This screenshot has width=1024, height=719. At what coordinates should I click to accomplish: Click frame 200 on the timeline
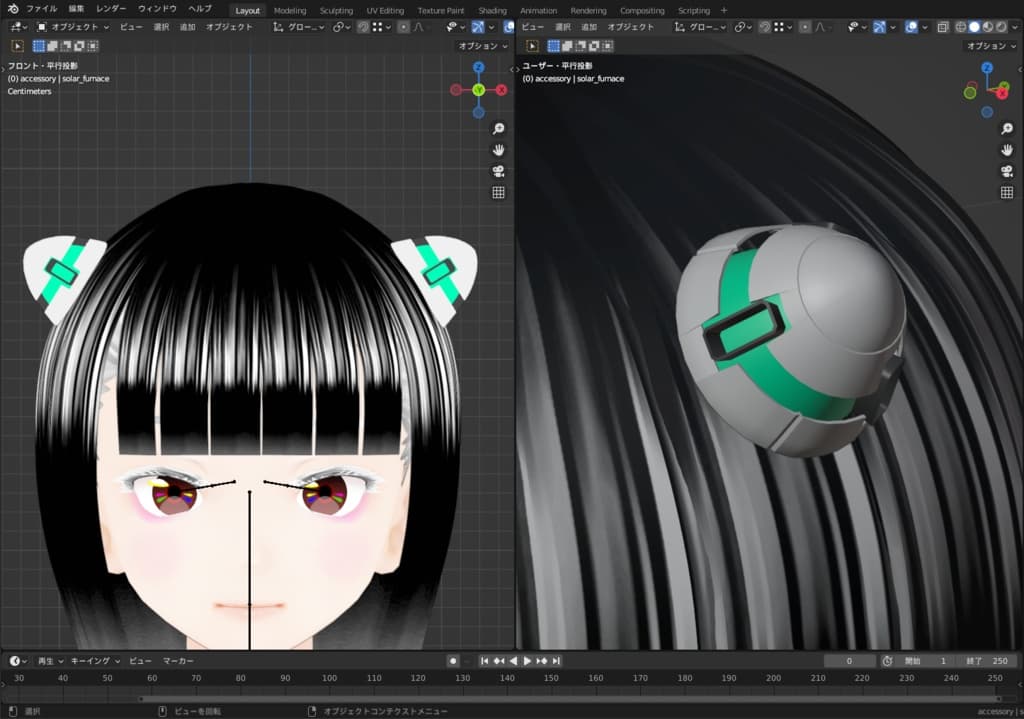click(773, 678)
